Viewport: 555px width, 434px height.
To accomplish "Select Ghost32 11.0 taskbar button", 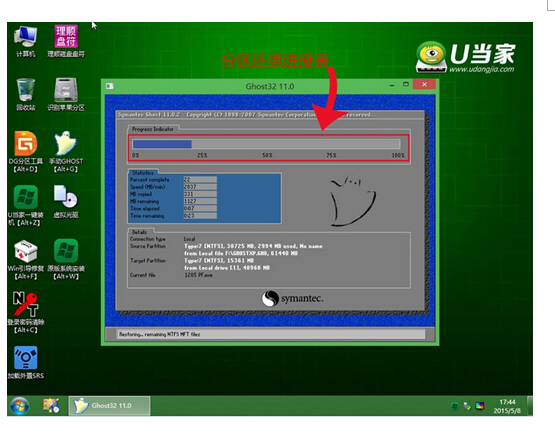I will click(109, 405).
